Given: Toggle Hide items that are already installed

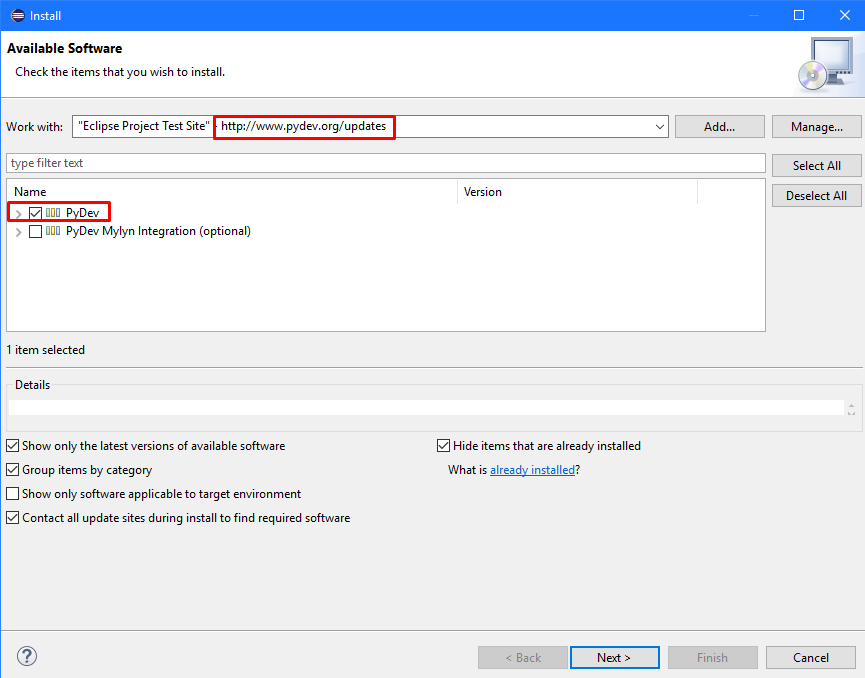Looking at the screenshot, I should click(443, 445).
